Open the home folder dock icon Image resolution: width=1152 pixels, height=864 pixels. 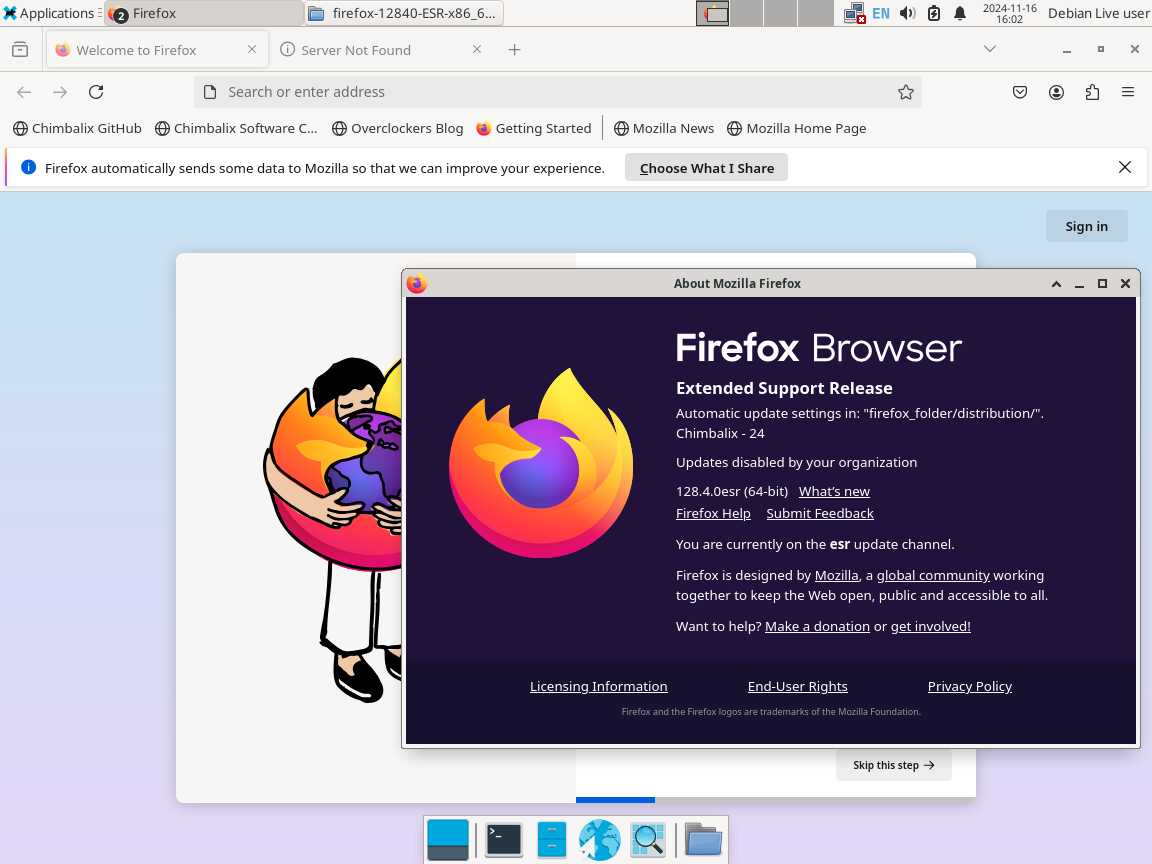[704, 839]
